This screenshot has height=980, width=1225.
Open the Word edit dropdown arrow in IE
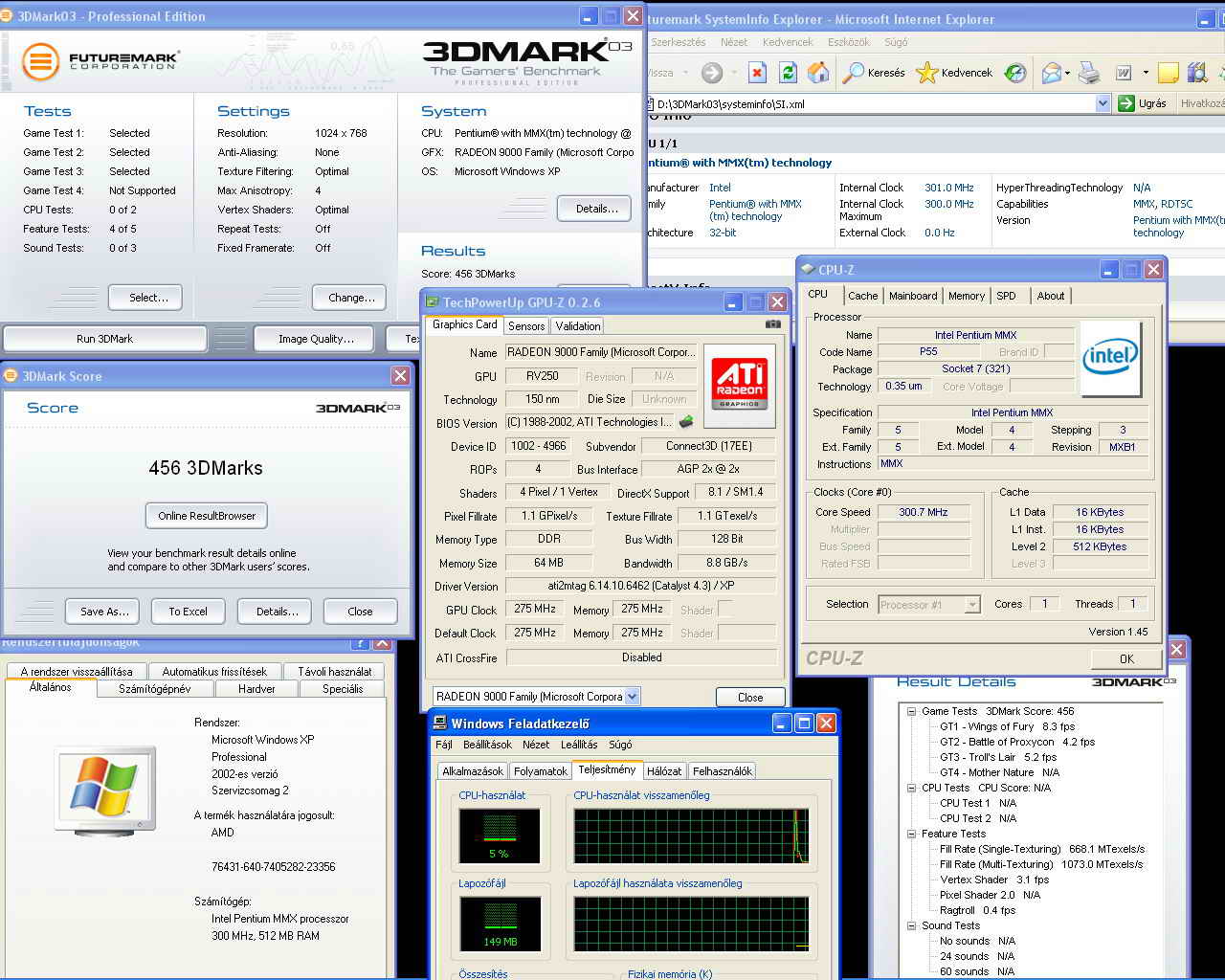(1144, 74)
